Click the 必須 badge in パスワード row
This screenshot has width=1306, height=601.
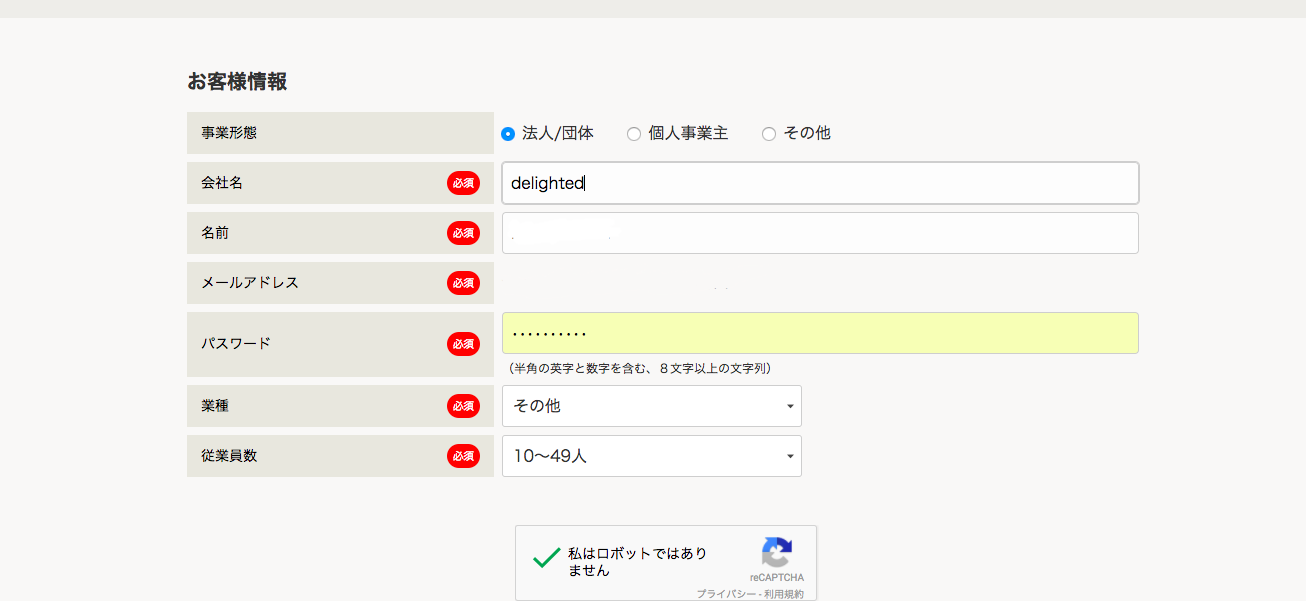(463, 344)
